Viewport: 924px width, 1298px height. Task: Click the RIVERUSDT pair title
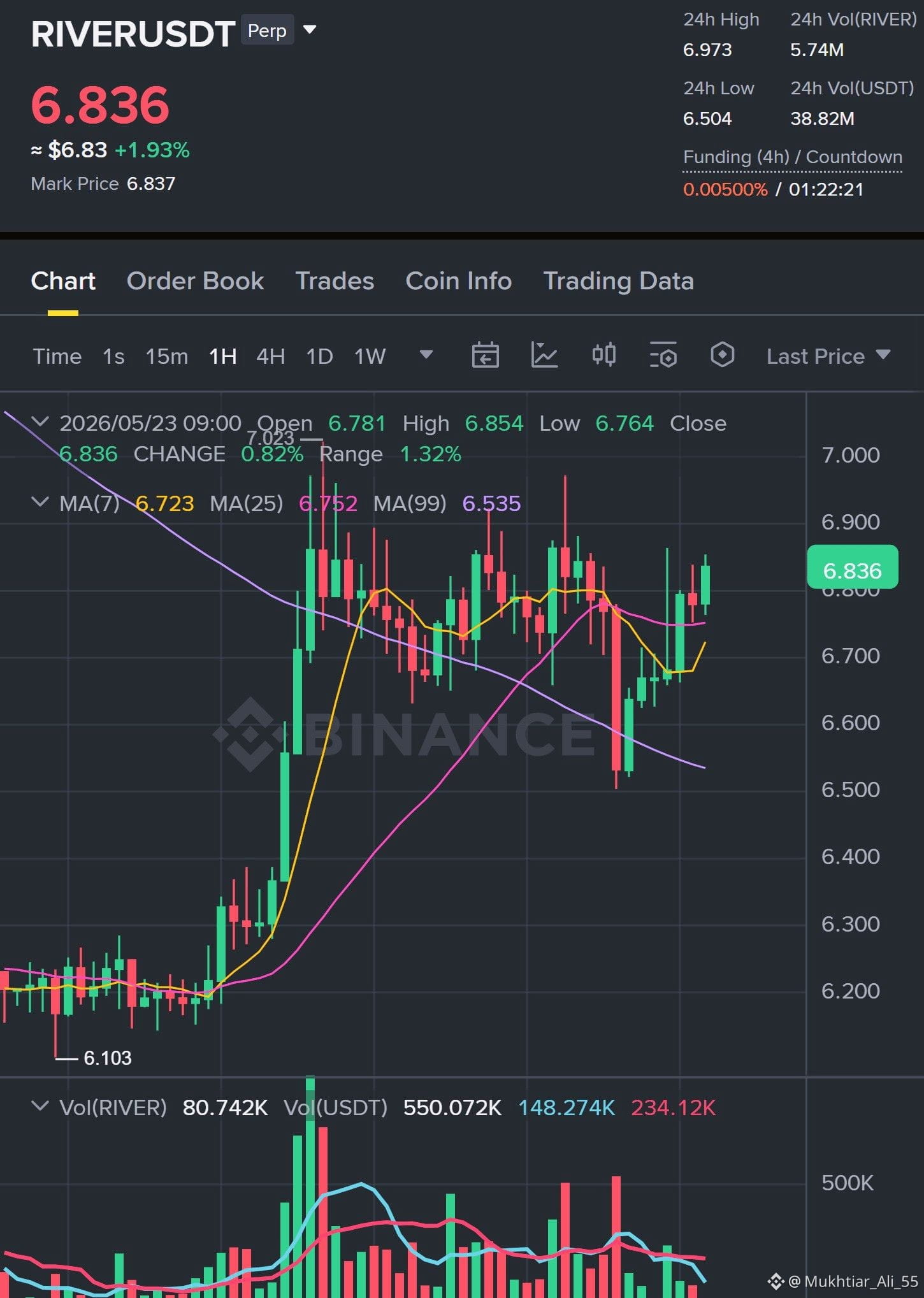point(133,34)
